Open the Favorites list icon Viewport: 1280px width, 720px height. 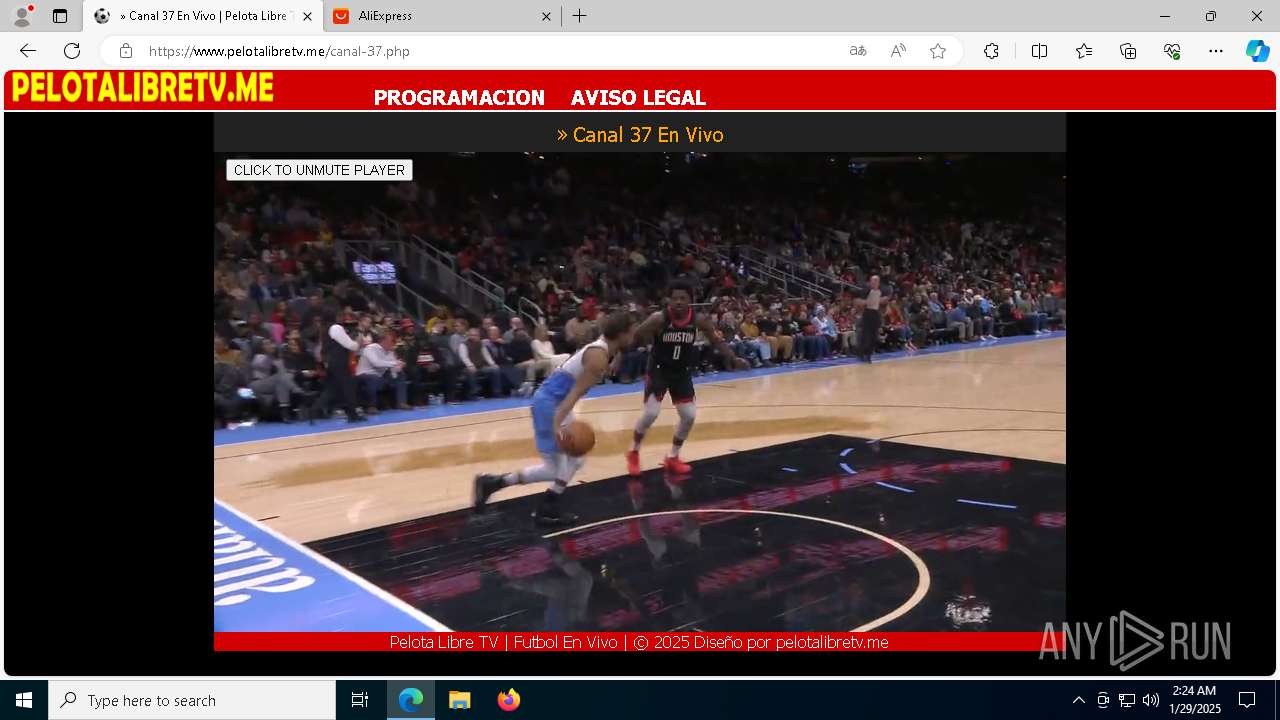1084,51
